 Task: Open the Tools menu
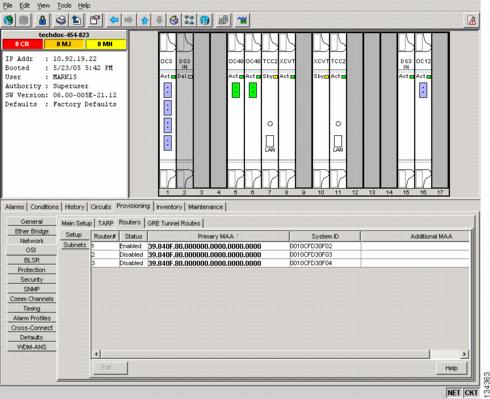click(64, 5)
